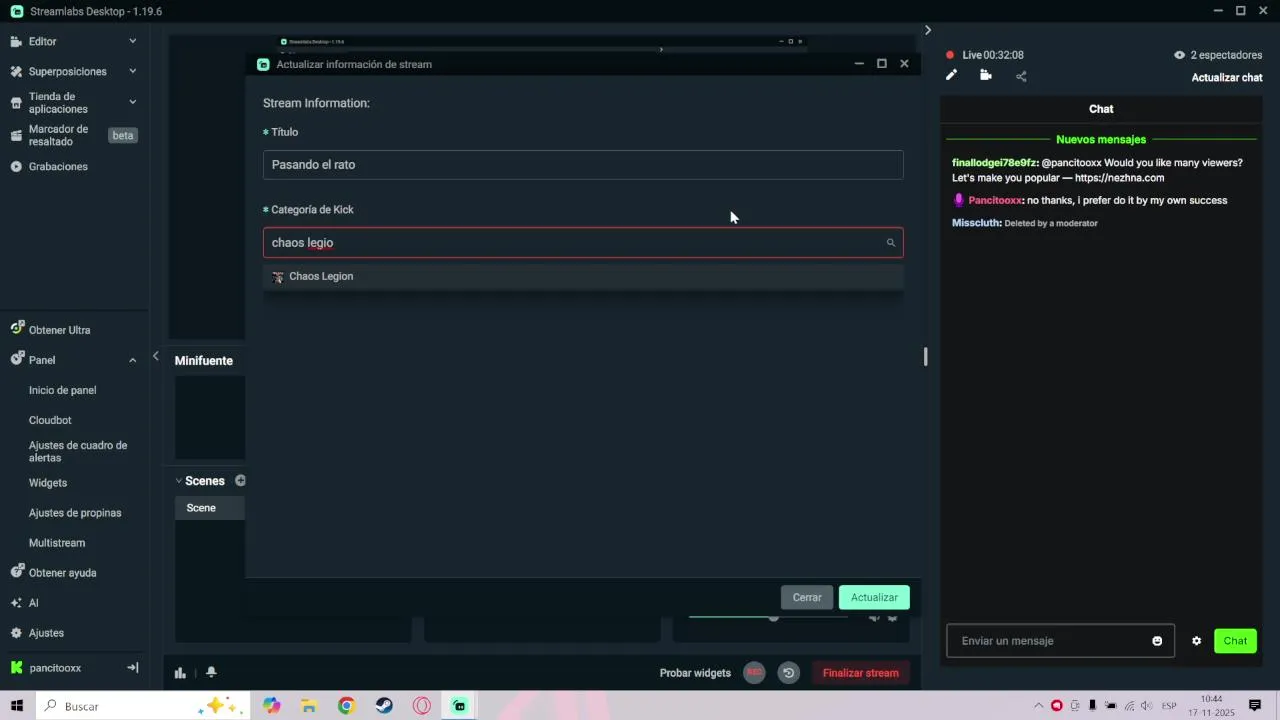The width and height of the screenshot is (1280, 720).
Task: Click the category search magnifier icon
Action: (891, 243)
